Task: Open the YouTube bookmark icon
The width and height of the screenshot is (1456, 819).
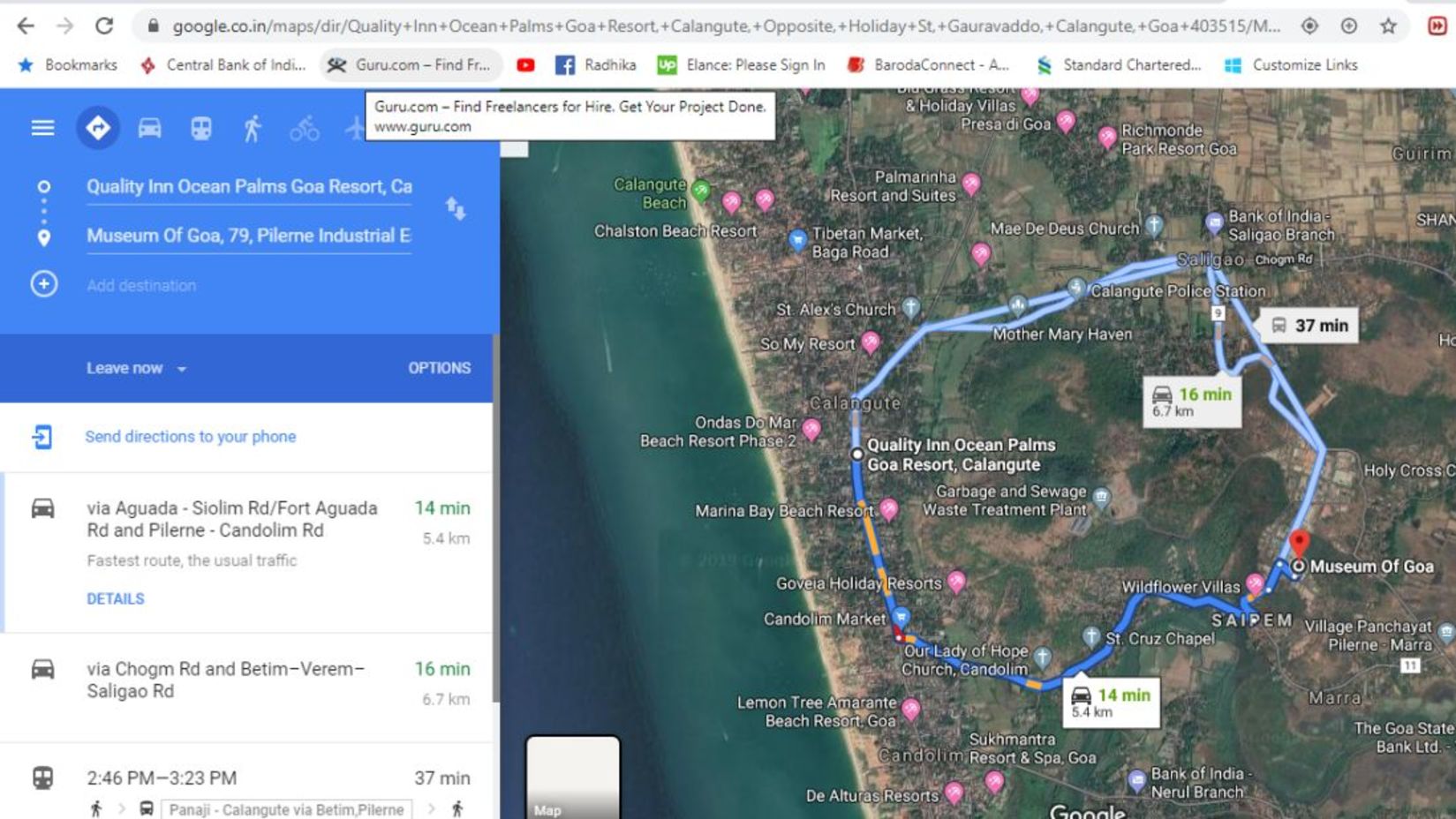Action: click(525, 64)
